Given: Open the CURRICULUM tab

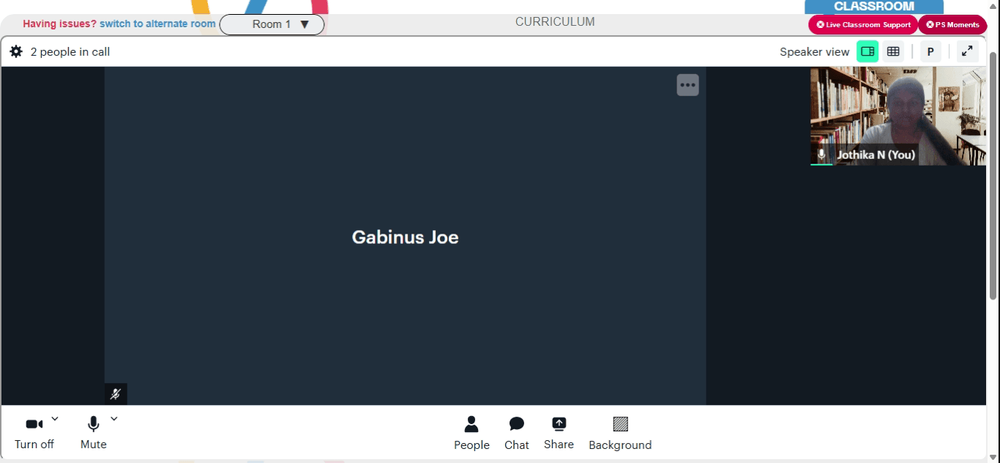Looking at the screenshot, I should pyautogui.click(x=555, y=22).
